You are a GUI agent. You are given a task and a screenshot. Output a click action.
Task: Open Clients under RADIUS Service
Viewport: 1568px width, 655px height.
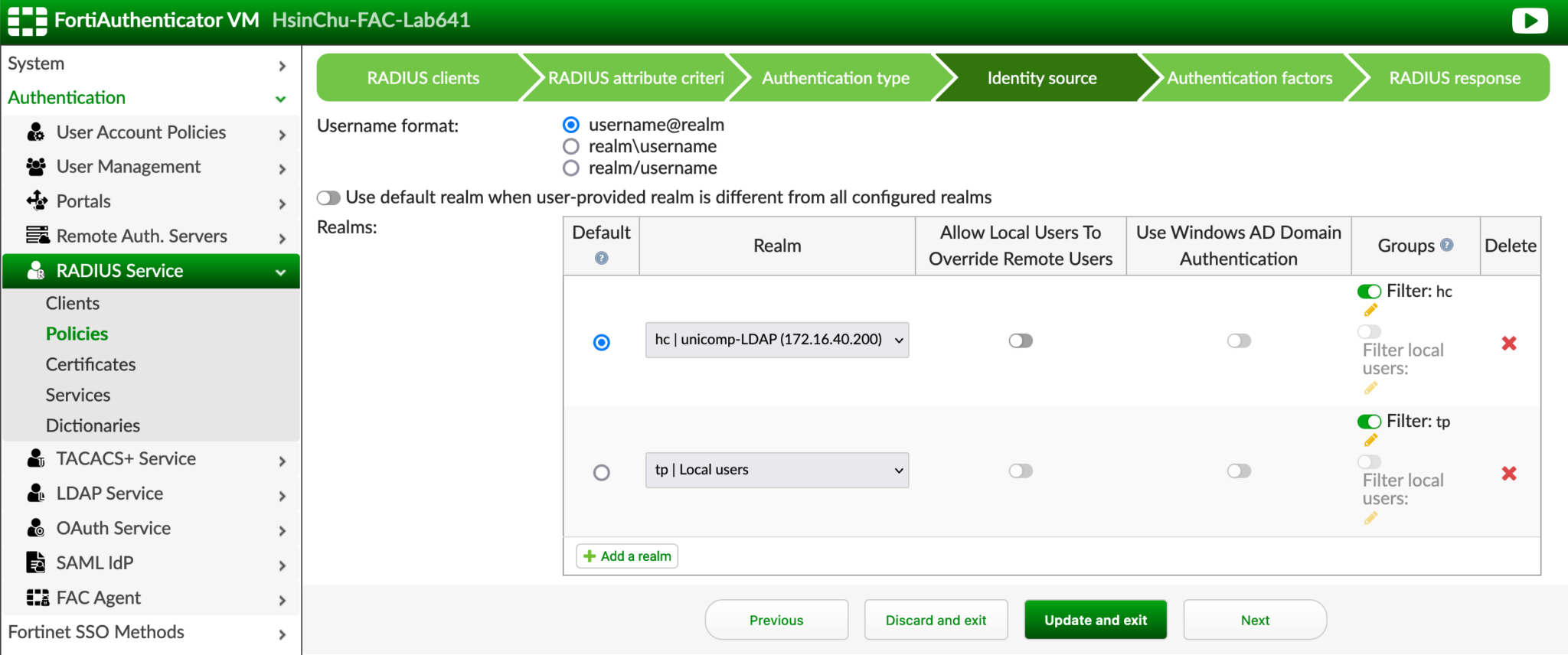(73, 303)
